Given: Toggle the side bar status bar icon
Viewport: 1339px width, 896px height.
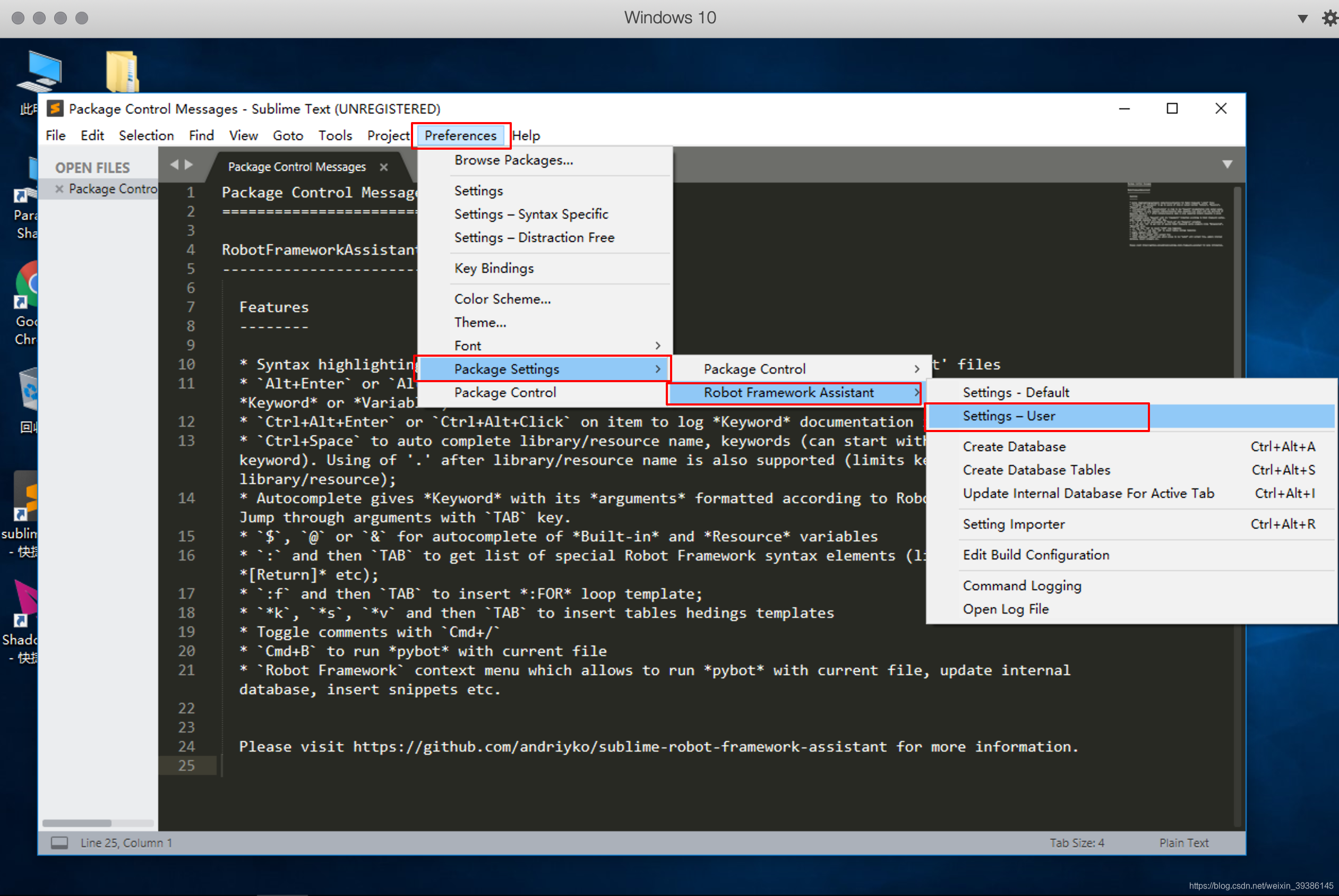Looking at the screenshot, I should click(x=59, y=843).
